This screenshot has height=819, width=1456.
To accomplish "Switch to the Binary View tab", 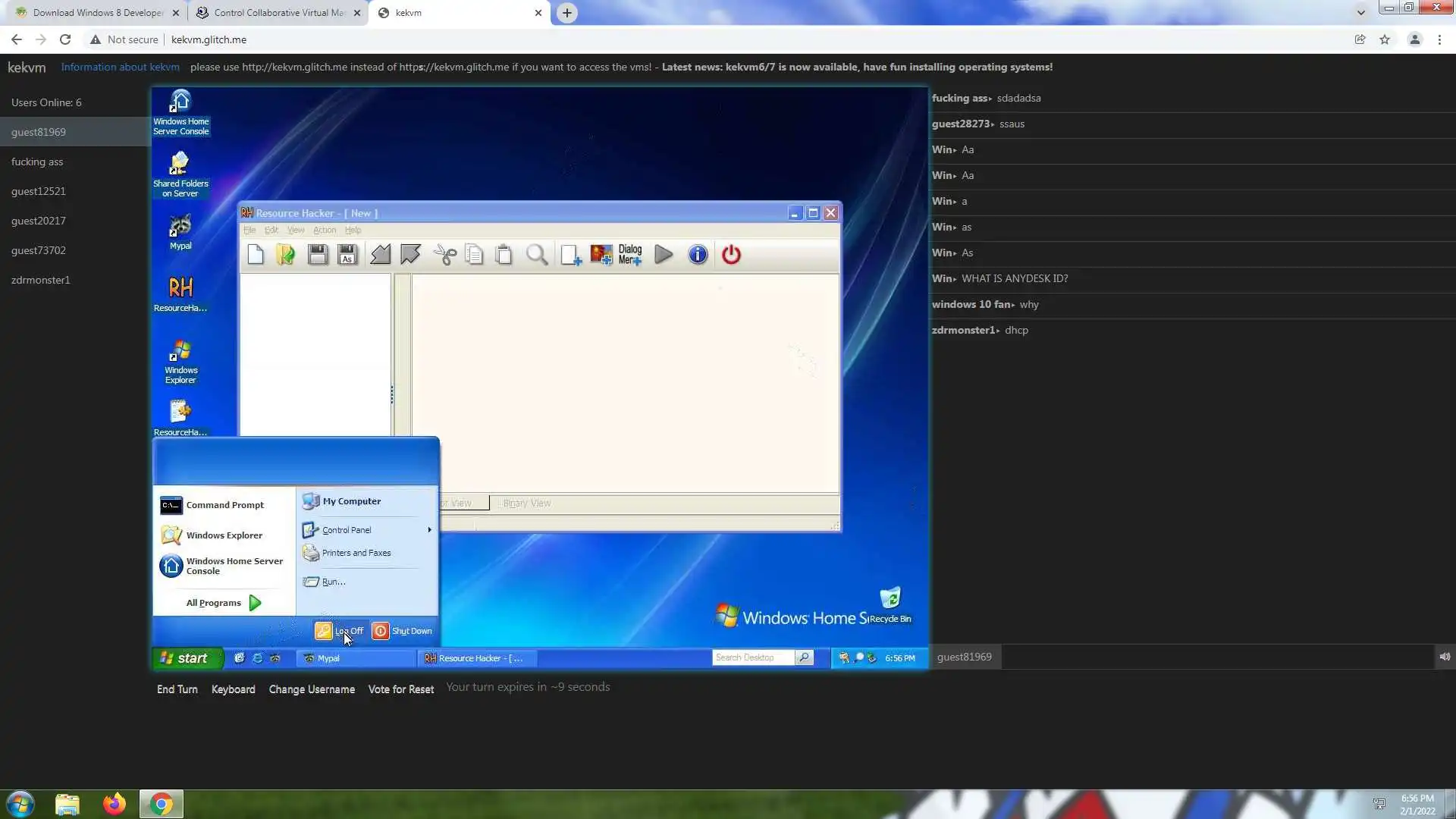I will (527, 504).
